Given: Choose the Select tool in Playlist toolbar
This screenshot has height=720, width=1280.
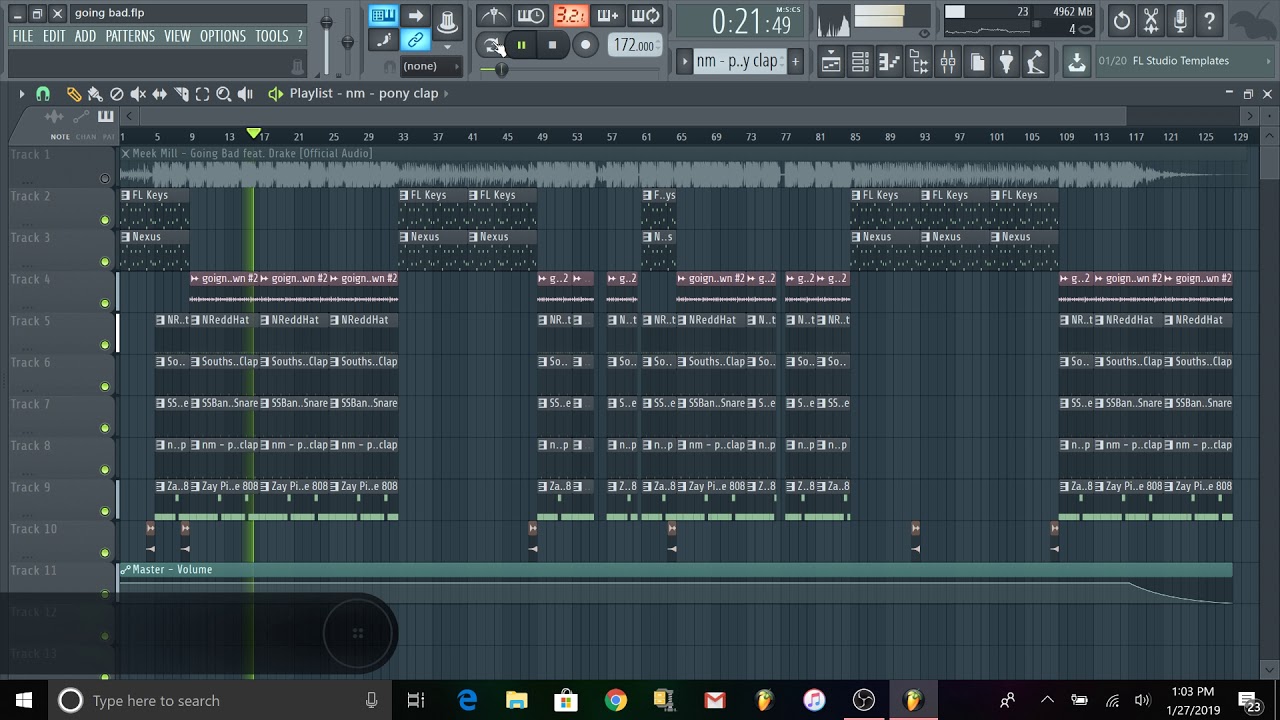Looking at the screenshot, I should pyautogui.click(x=202, y=93).
